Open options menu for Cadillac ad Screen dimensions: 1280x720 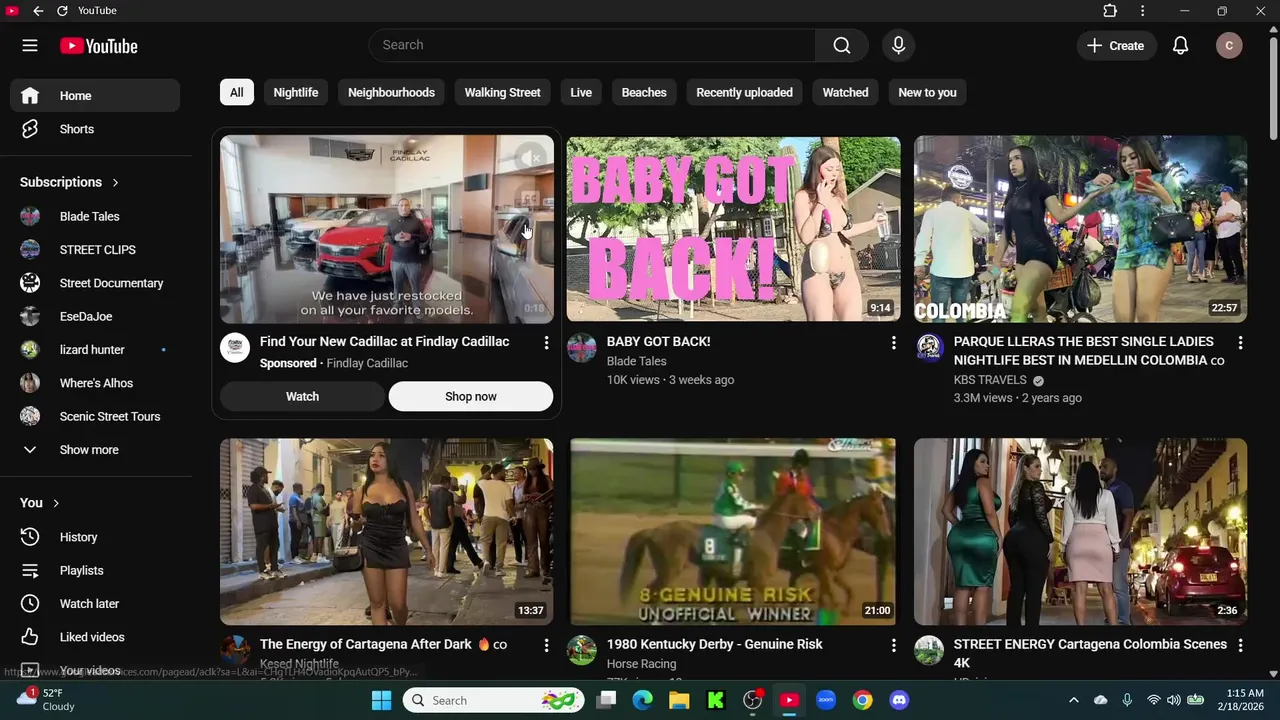pyautogui.click(x=546, y=343)
